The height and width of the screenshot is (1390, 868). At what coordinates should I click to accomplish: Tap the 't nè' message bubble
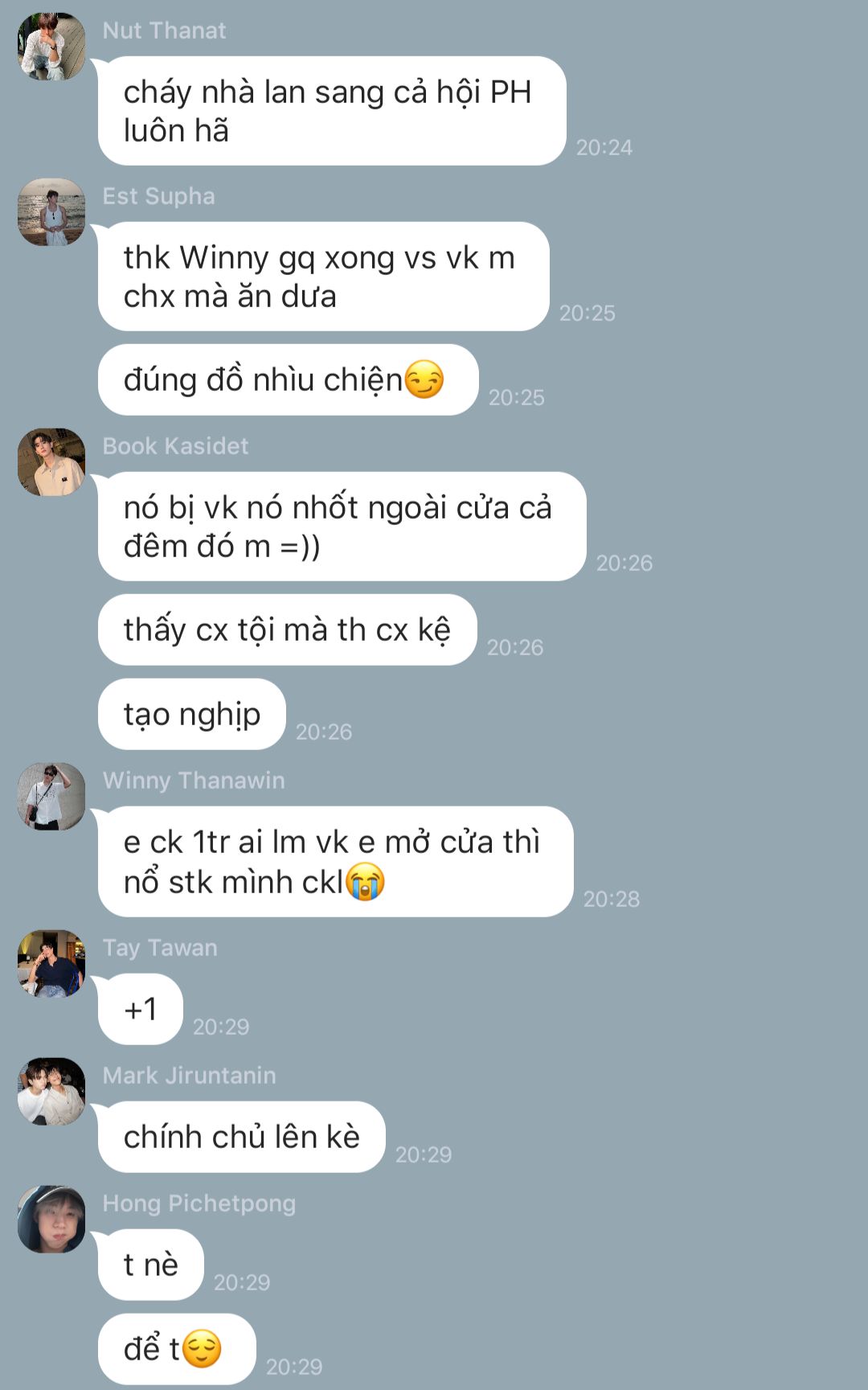[151, 1265]
